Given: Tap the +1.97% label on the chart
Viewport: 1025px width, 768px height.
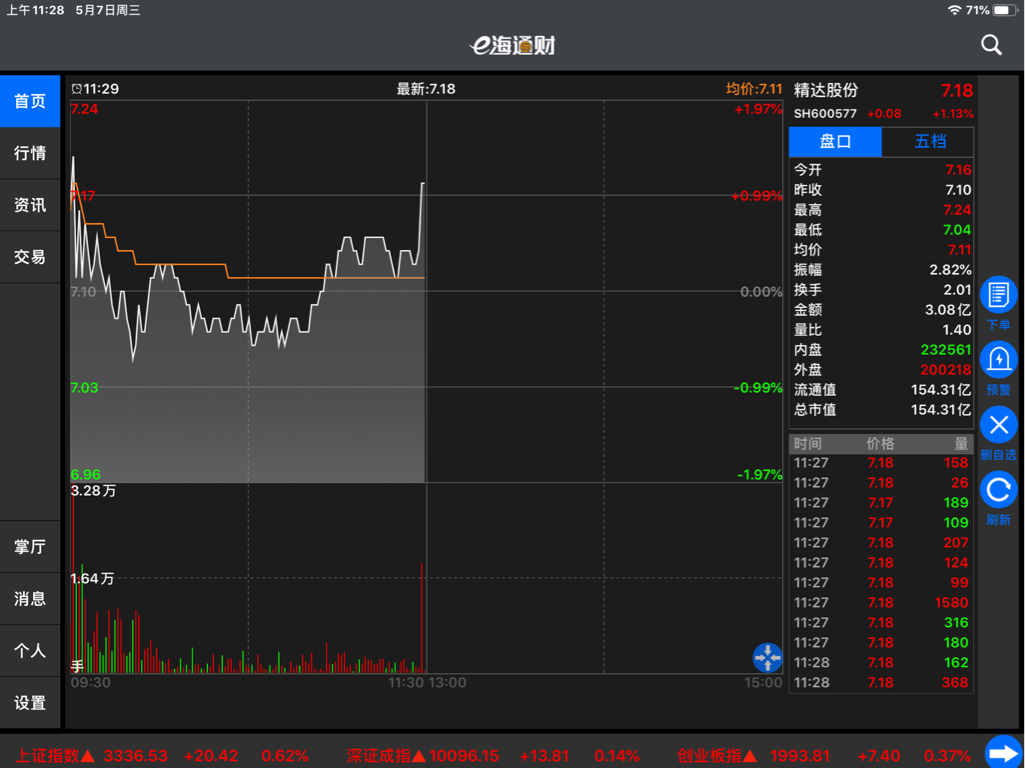Looking at the screenshot, I should point(758,109).
